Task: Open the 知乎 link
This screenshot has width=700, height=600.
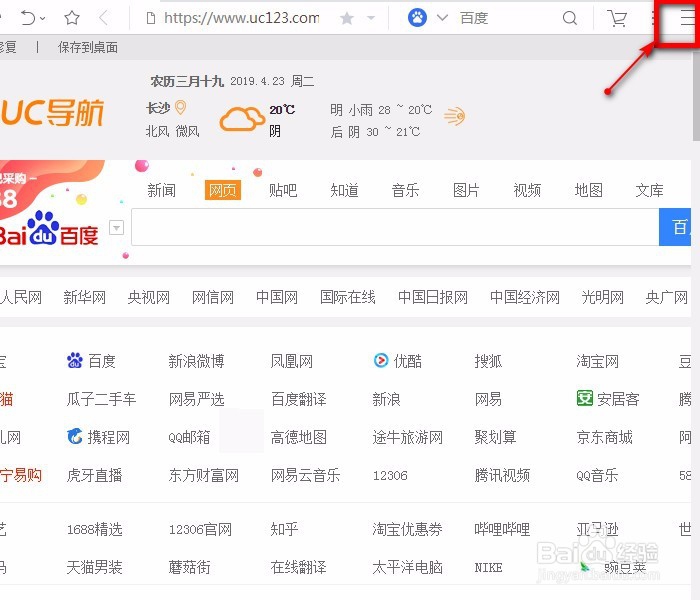Action: (284, 530)
